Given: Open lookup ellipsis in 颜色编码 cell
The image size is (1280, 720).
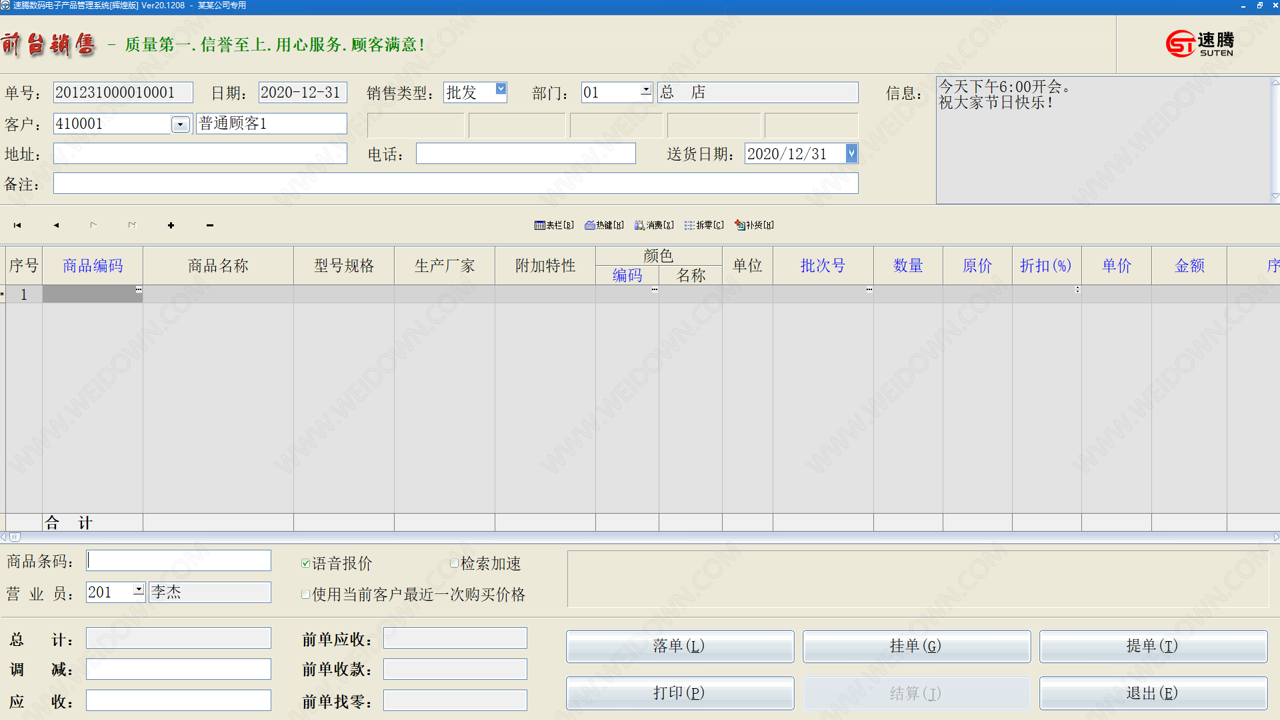Looking at the screenshot, I should click(654, 290).
